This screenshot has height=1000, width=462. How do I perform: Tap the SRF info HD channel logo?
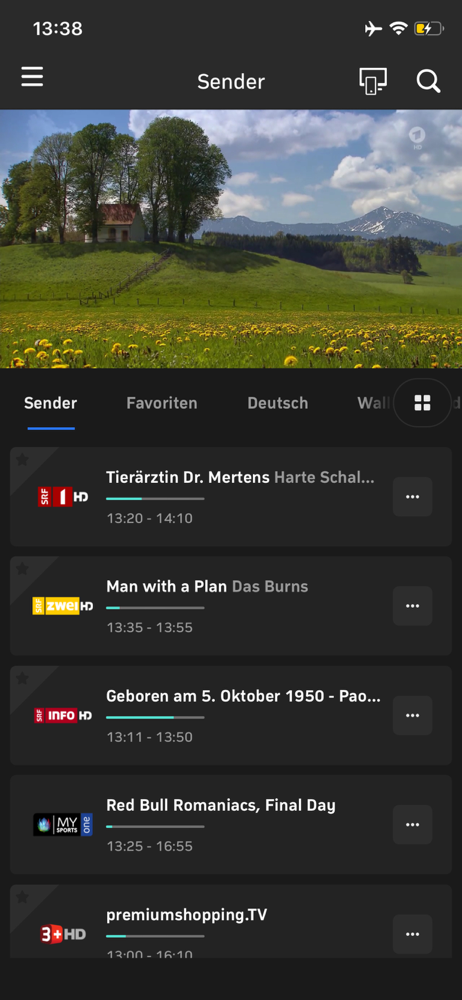coord(63,716)
